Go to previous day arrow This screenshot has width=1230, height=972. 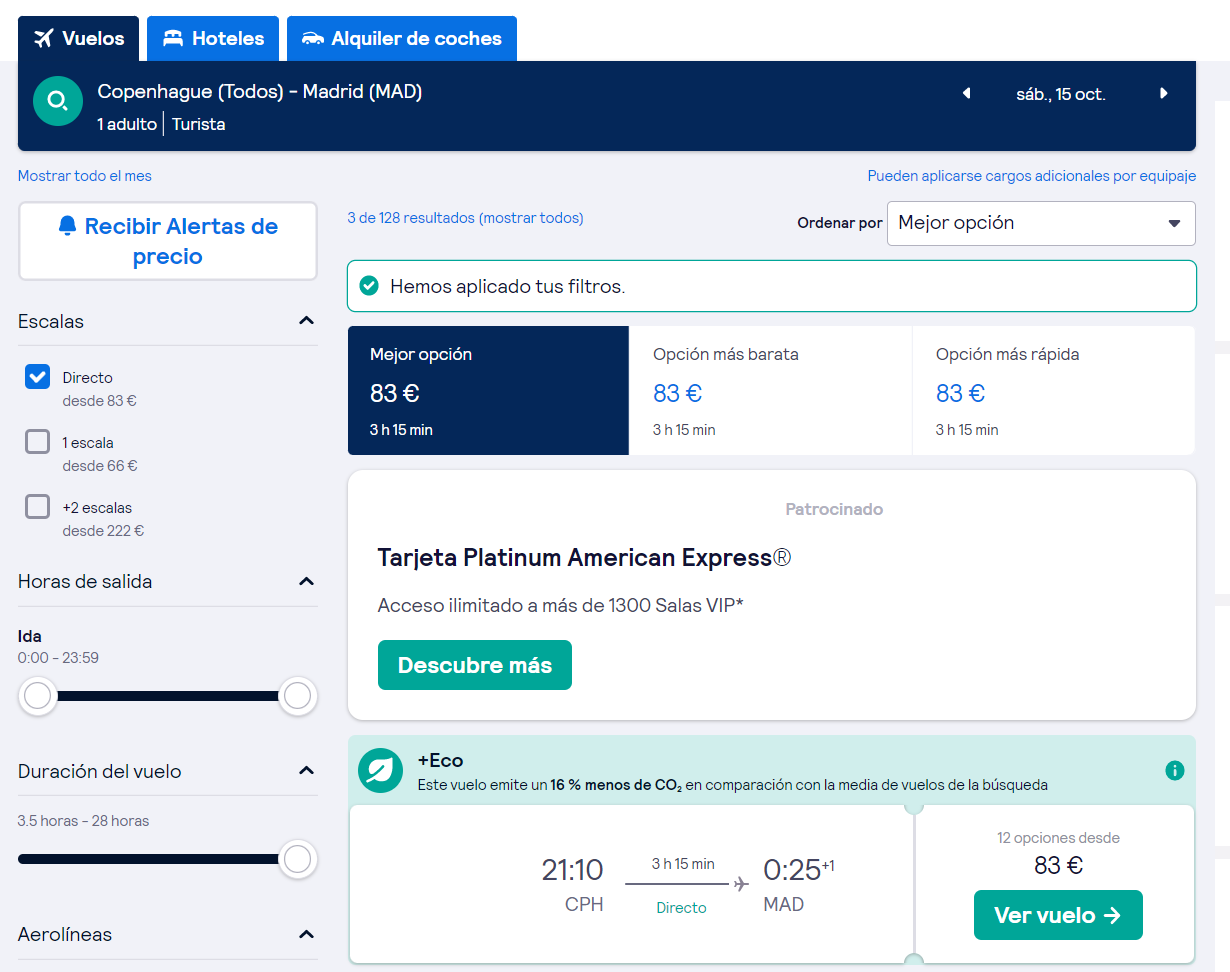[x=966, y=94]
